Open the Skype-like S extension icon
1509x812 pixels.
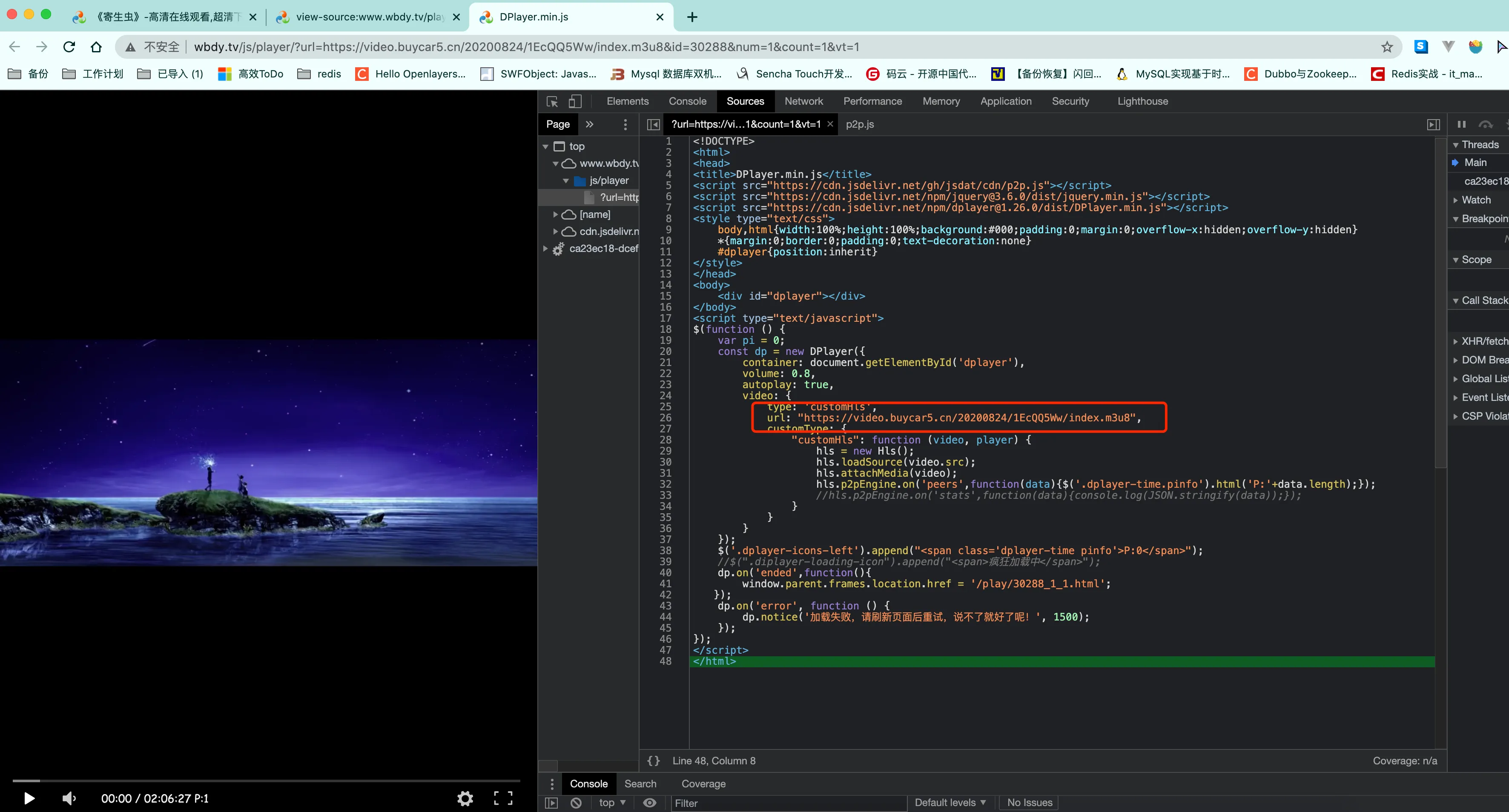pos(1420,47)
